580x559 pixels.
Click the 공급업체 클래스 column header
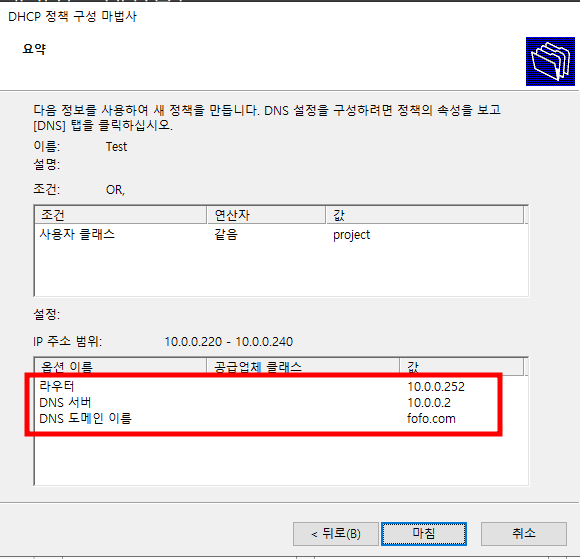click(x=303, y=367)
